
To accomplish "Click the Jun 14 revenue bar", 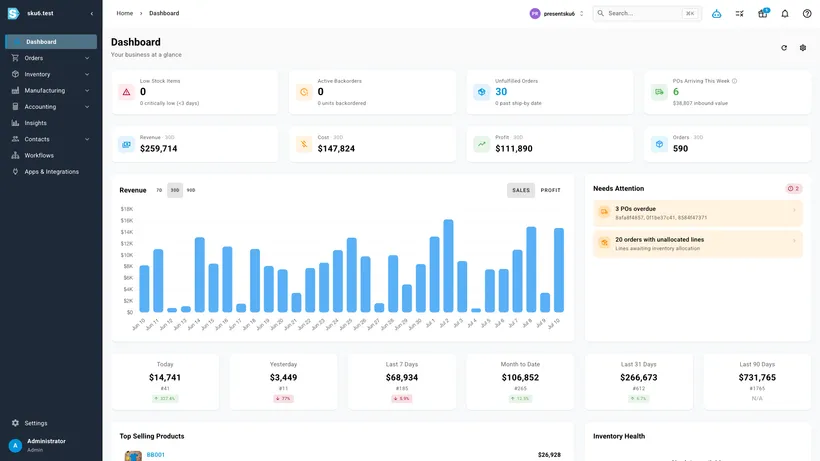I will pyautogui.click(x=199, y=275).
